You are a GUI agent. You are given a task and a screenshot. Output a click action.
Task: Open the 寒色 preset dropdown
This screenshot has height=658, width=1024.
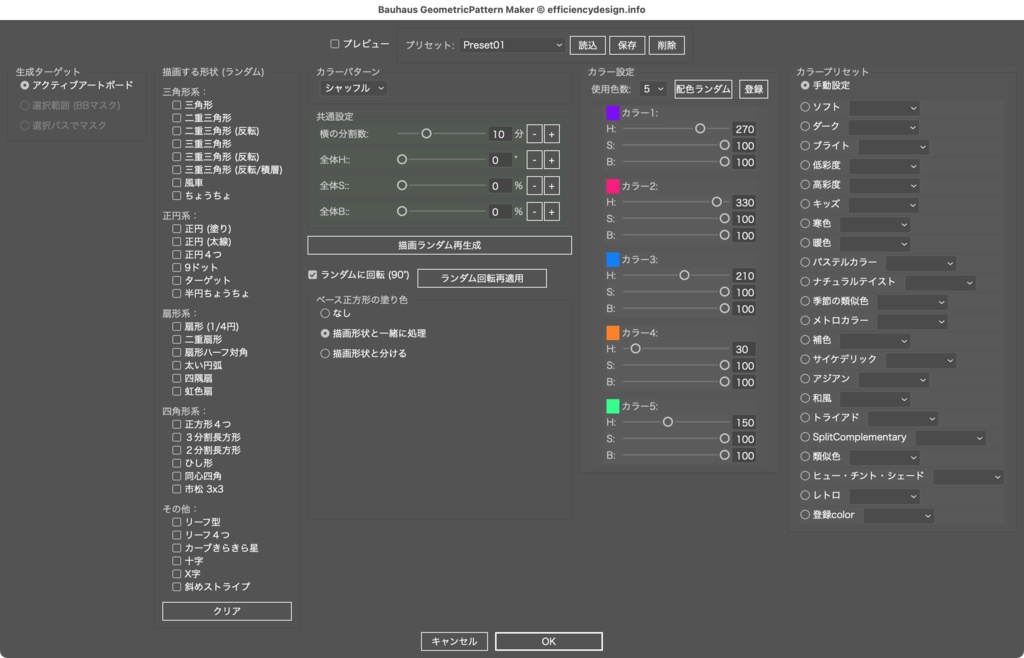[x=874, y=225]
